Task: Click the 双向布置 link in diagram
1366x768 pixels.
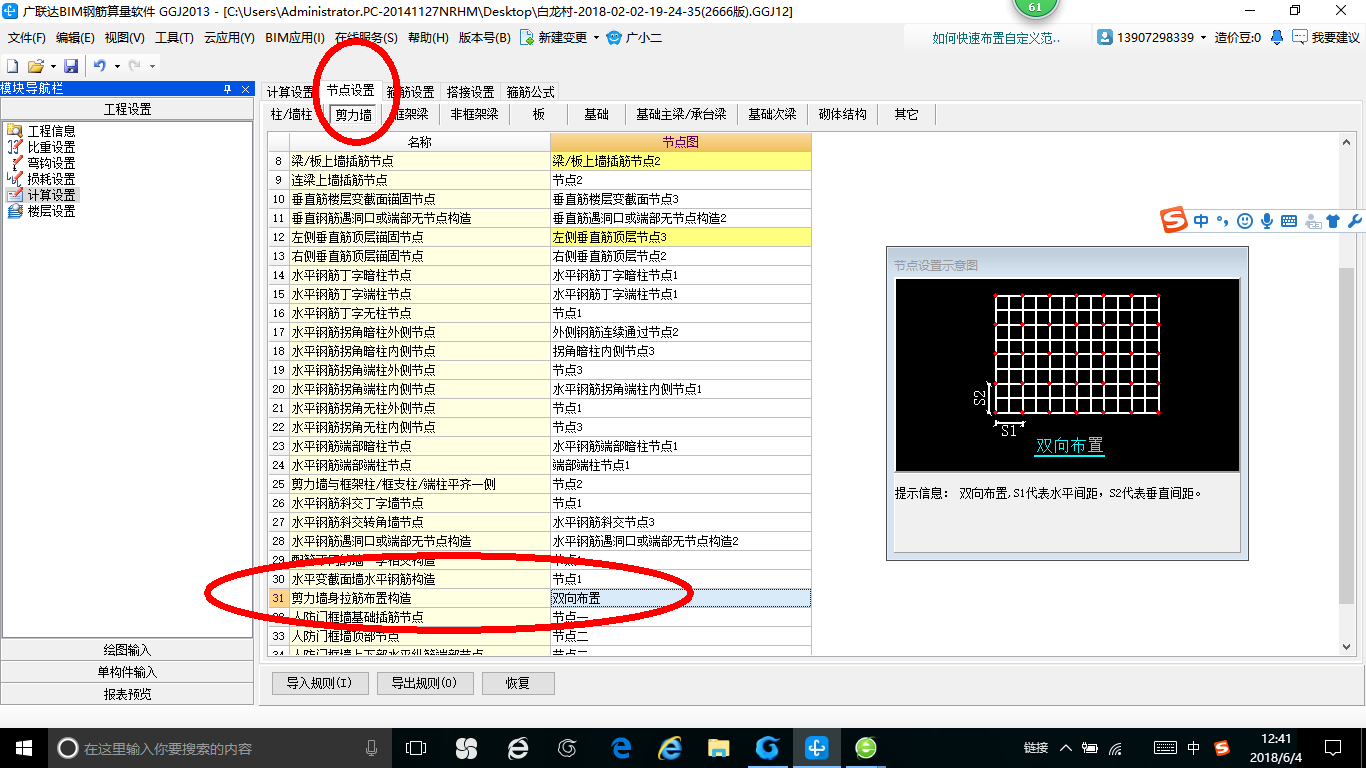Action: pos(1070,446)
